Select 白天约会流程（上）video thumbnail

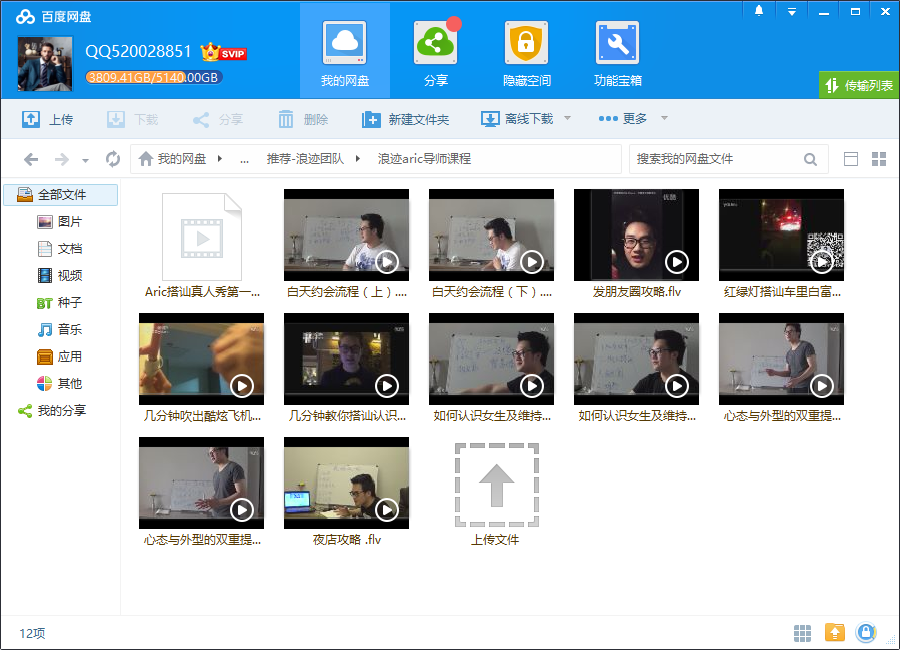pyautogui.click(x=347, y=235)
